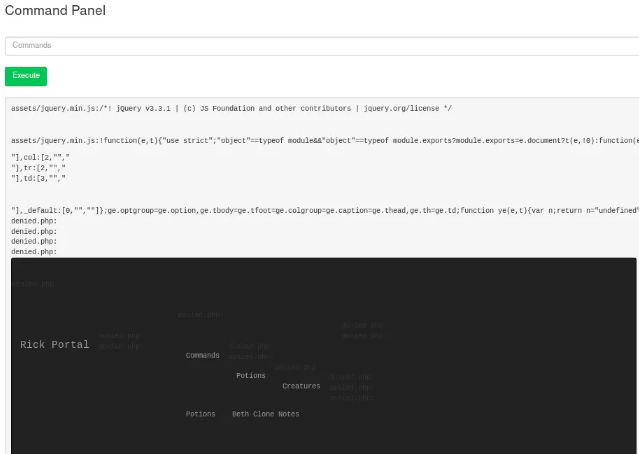Click the Command Panel heading
The width and height of the screenshot is (639, 454).
point(55,10)
